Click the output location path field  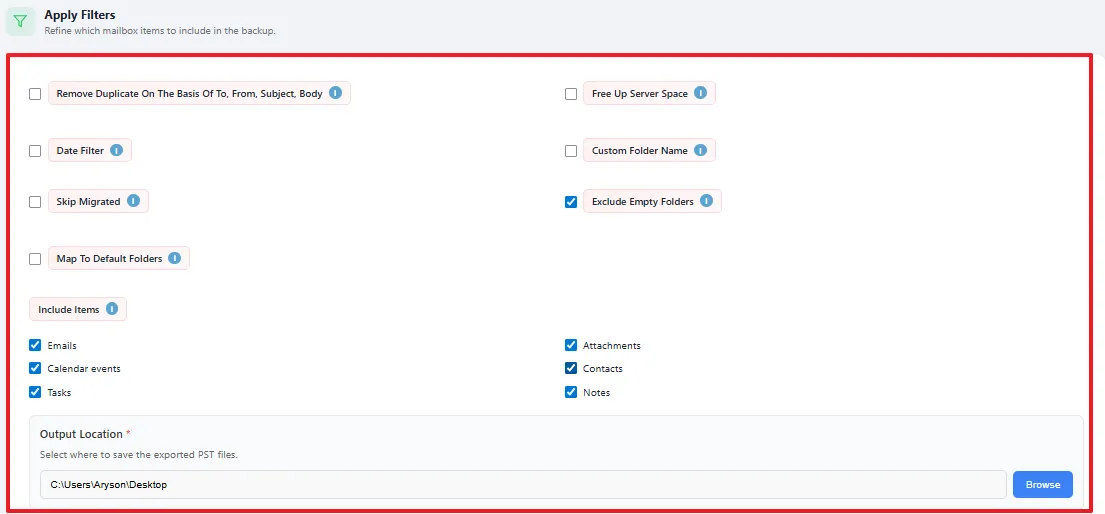tap(523, 484)
